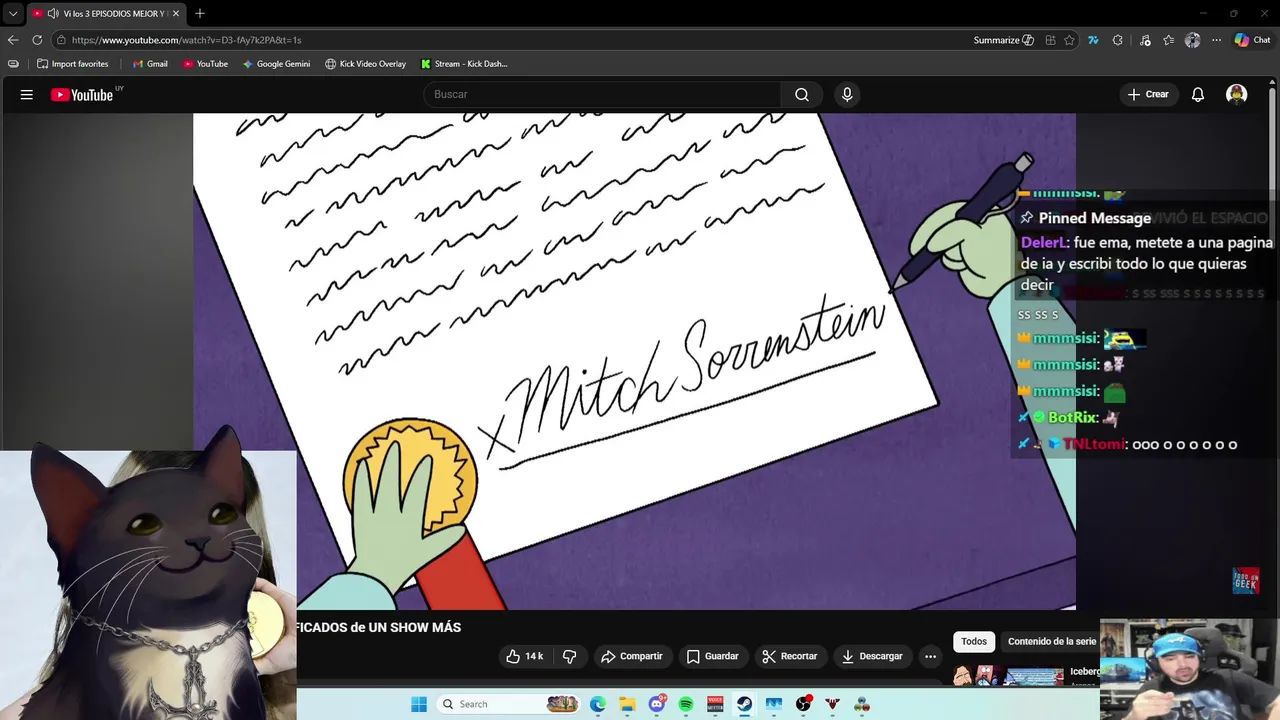1280x720 pixels.
Task: Open OBS Studio from taskbar
Action: click(x=803, y=704)
